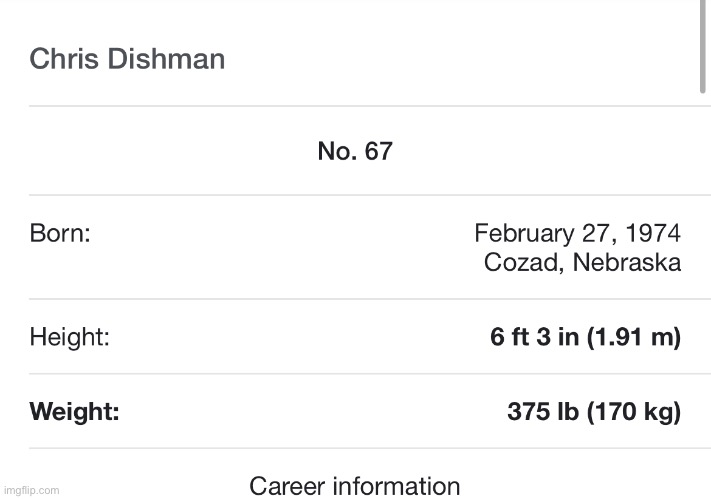Click the imgflip.com watermark

coord(31,490)
